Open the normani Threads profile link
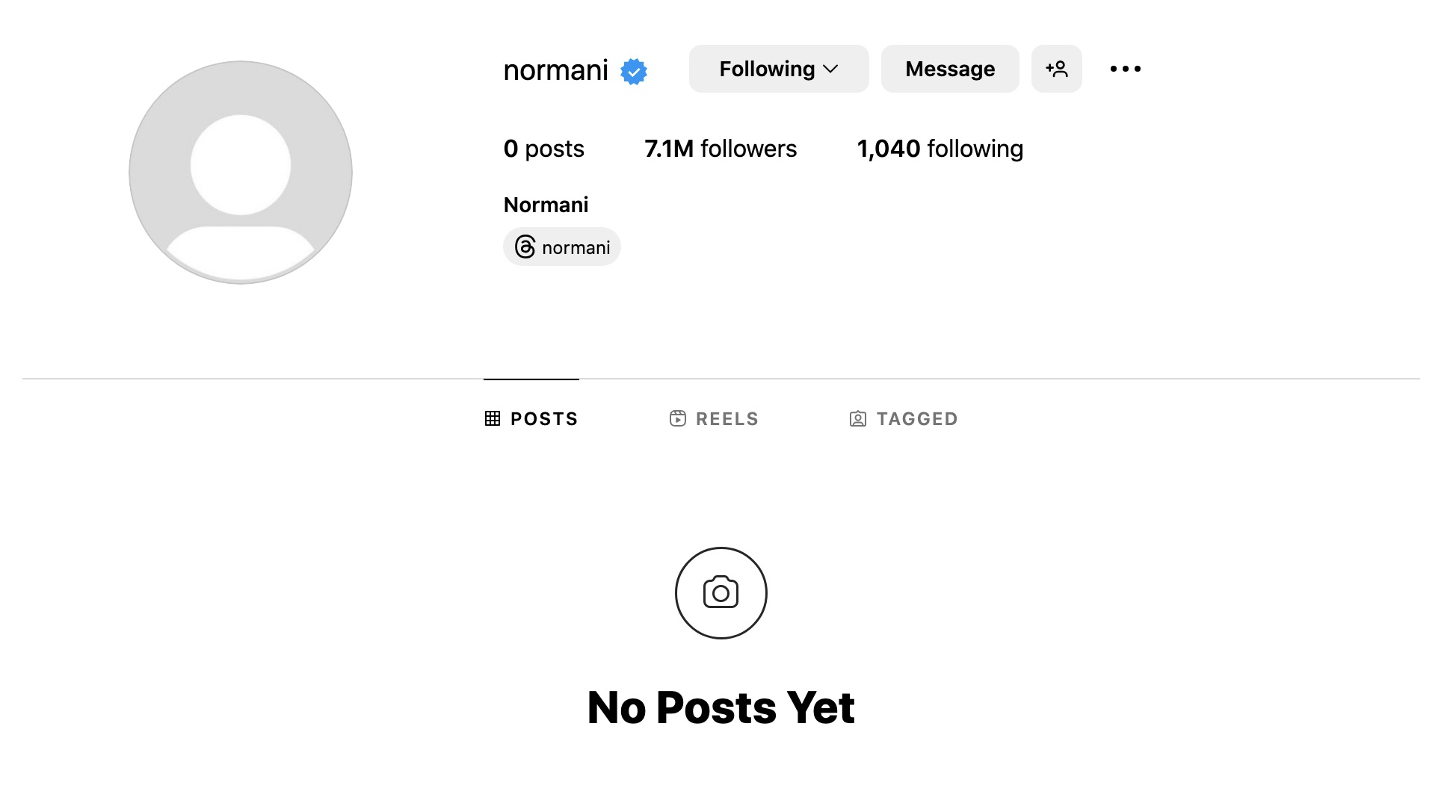This screenshot has width=1456, height=812. (562, 247)
